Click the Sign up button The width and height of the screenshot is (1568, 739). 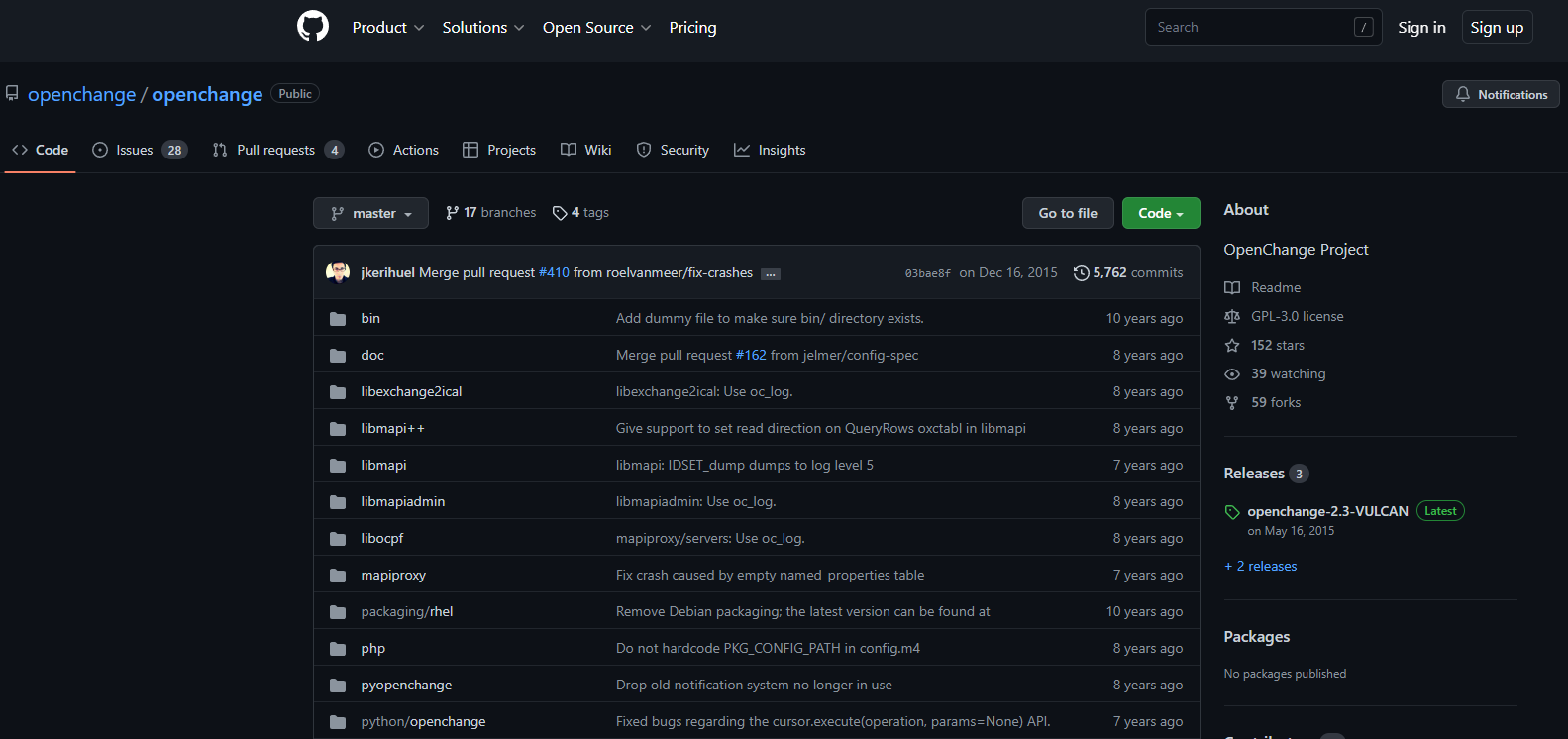(1496, 28)
